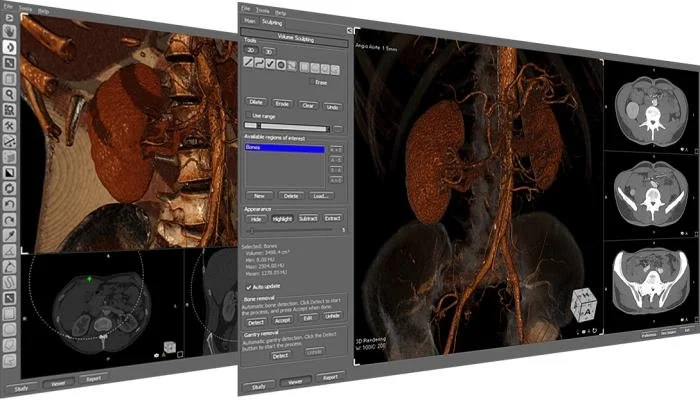Select the measurement line tool below the wrench icon
Screen dimensions: 700x400
pyautogui.click(x=9, y=142)
